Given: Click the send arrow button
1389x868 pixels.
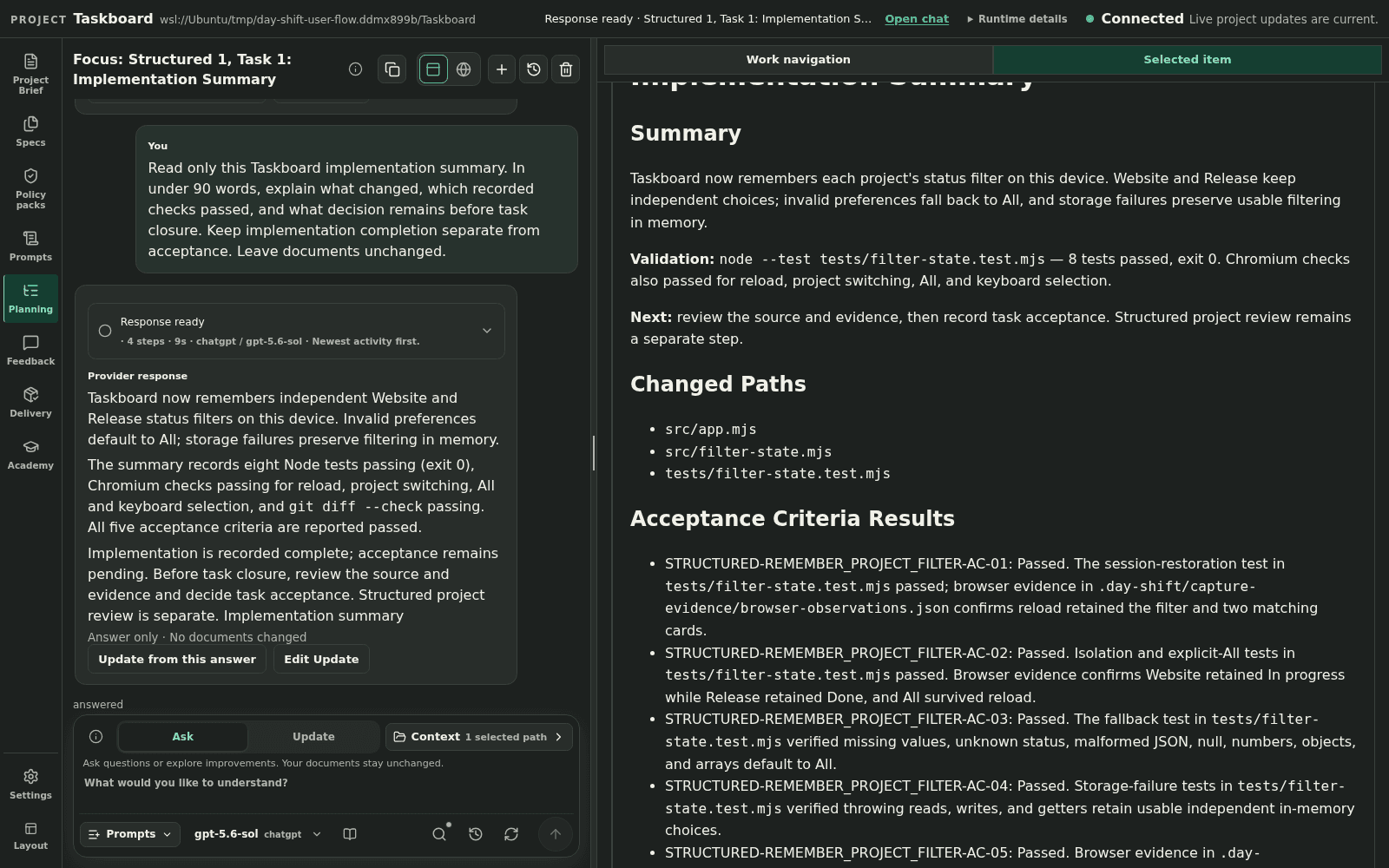Looking at the screenshot, I should click(556, 834).
